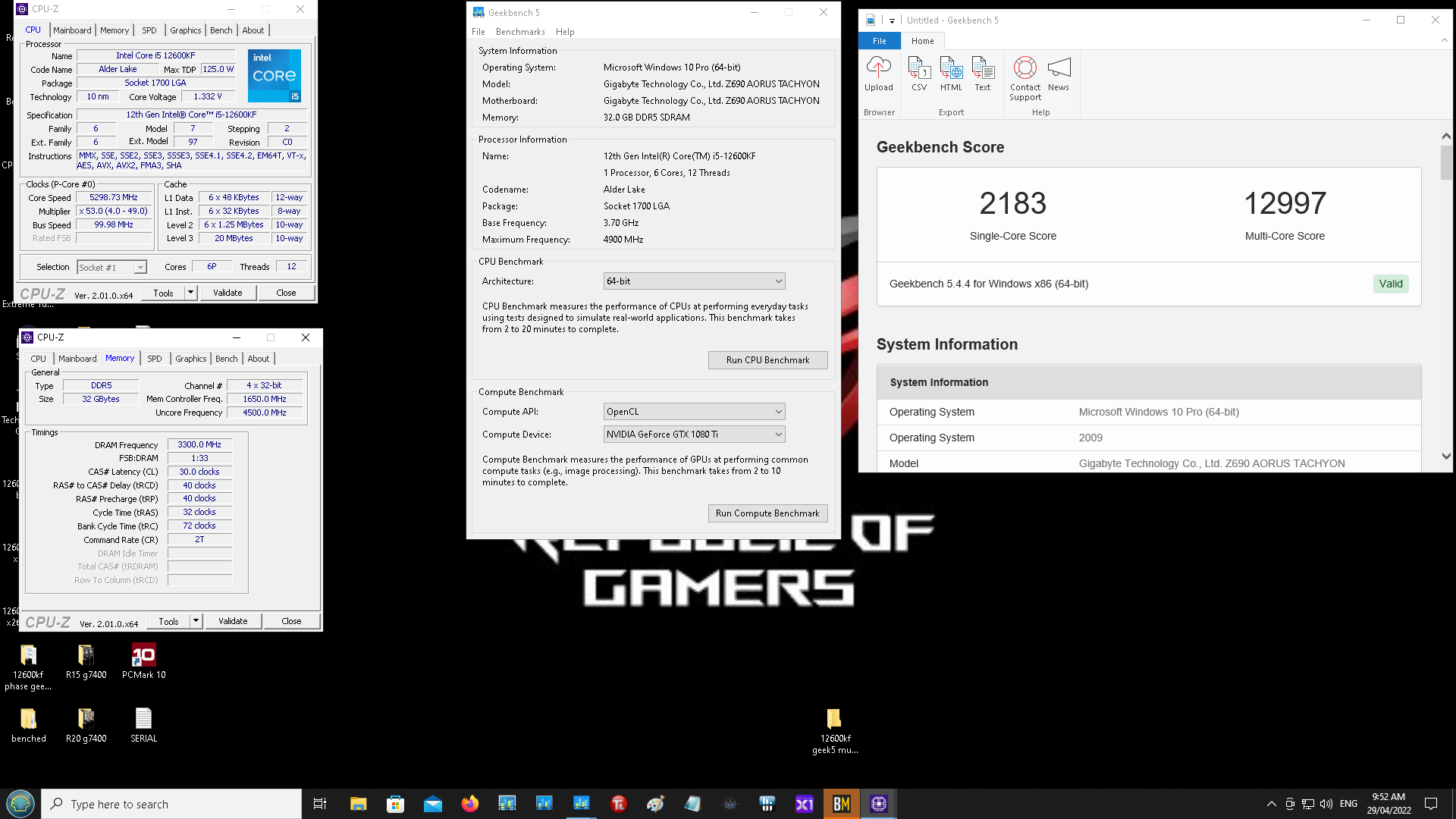
Task: Open Microsoft Store from the taskbar
Action: coord(395,804)
